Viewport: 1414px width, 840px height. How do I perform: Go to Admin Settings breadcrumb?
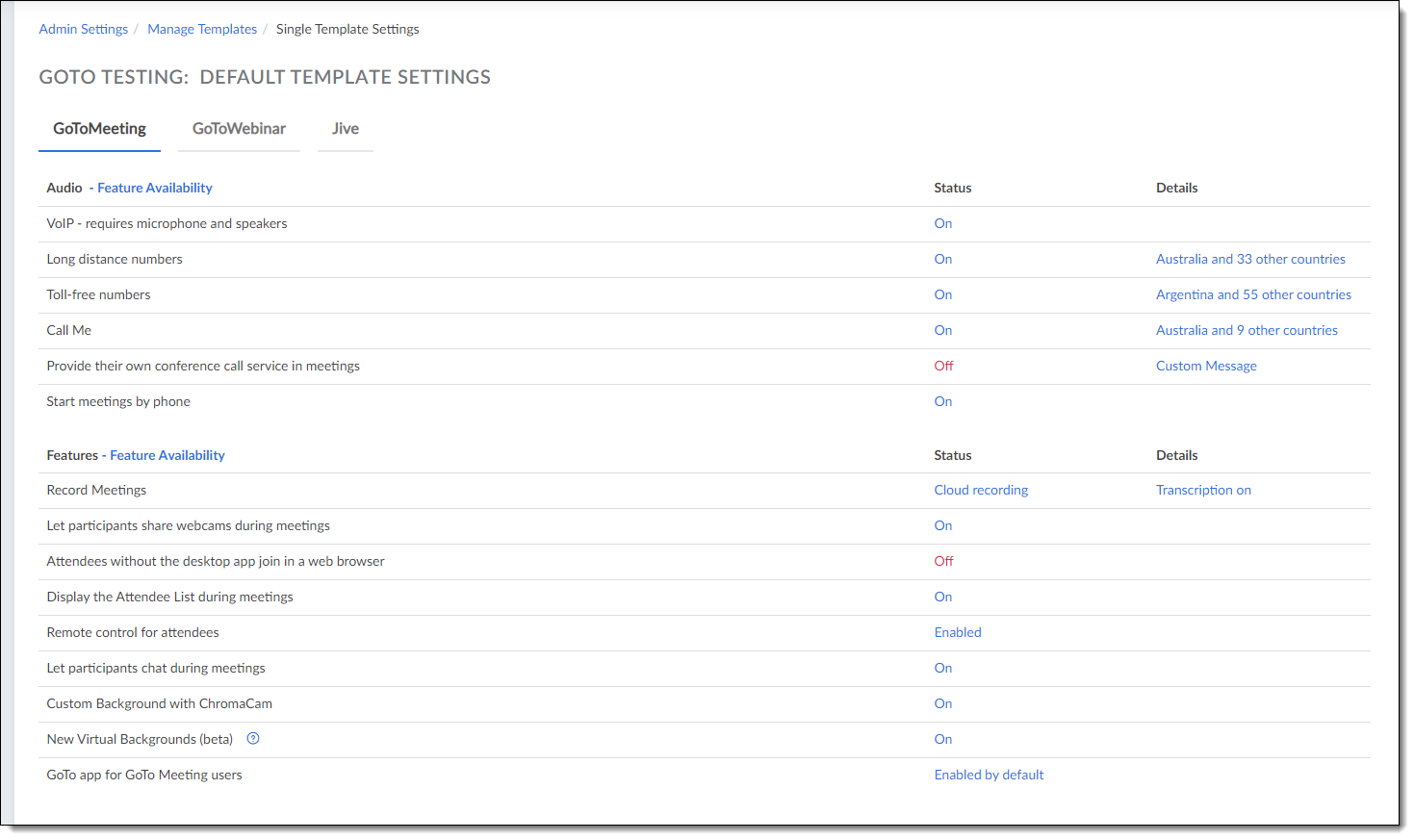84,29
